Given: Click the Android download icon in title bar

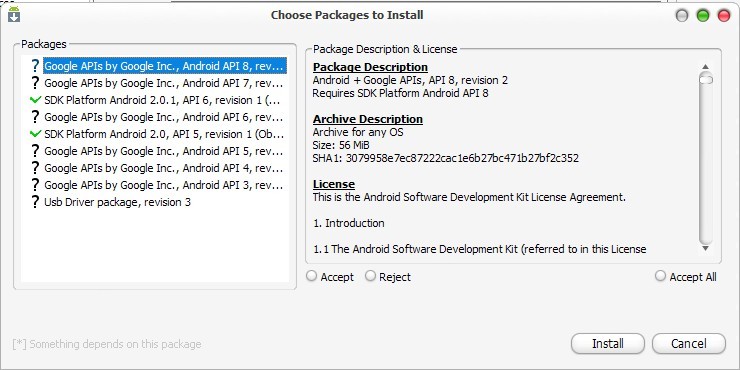Looking at the screenshot, I should pyautogui.click(x=14, y=15).
